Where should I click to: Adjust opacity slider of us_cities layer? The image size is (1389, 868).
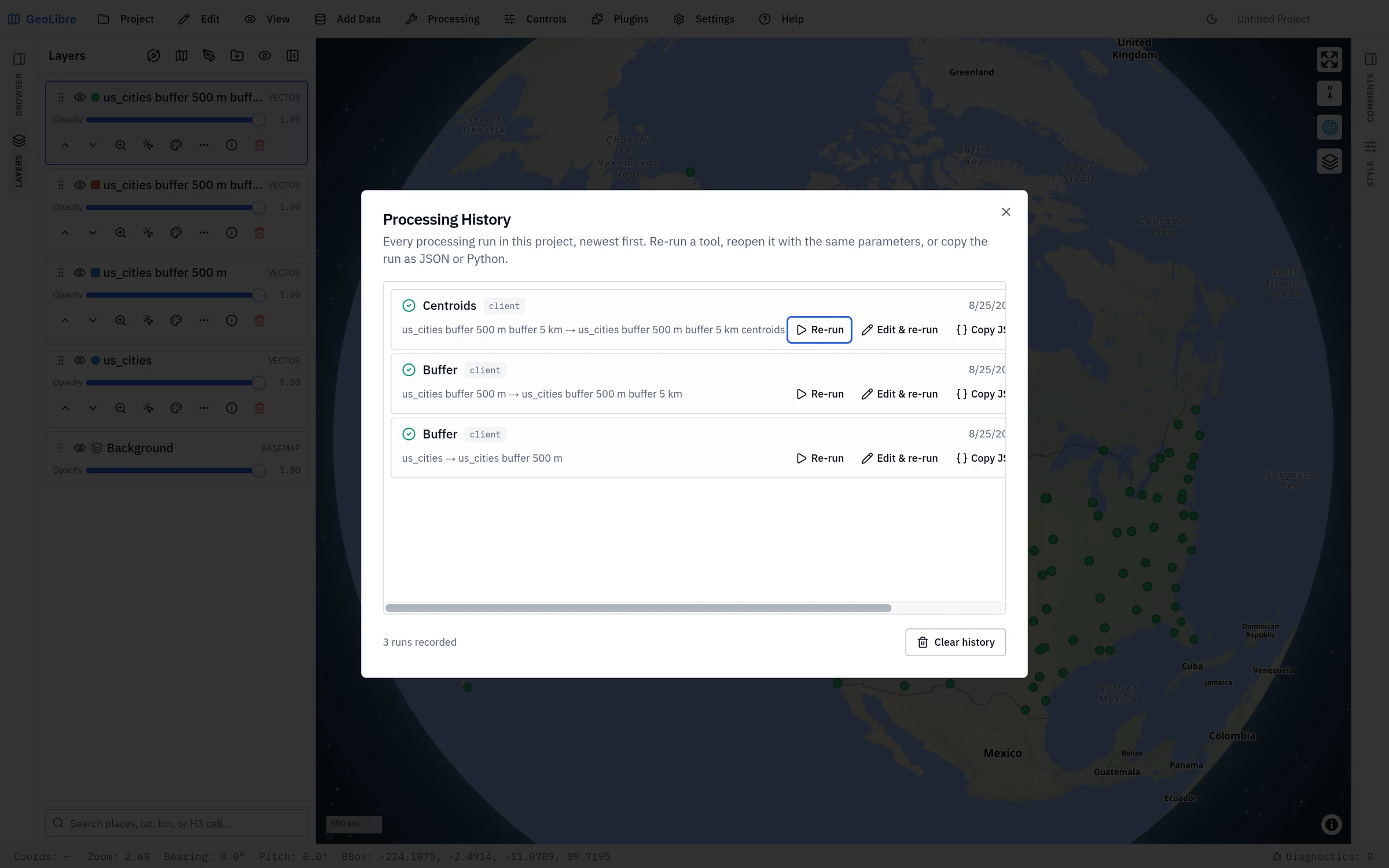pos(175,382)
